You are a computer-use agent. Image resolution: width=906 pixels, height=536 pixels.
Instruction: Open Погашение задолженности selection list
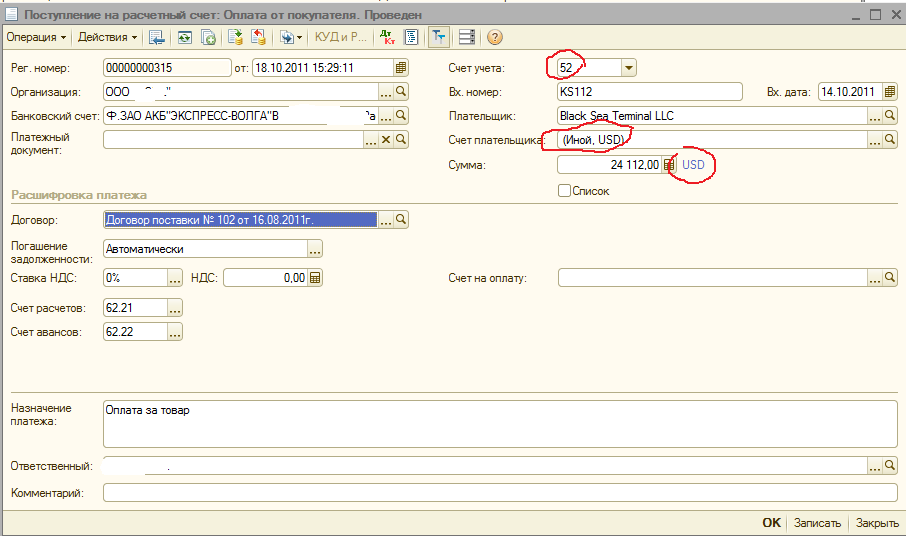315,249
